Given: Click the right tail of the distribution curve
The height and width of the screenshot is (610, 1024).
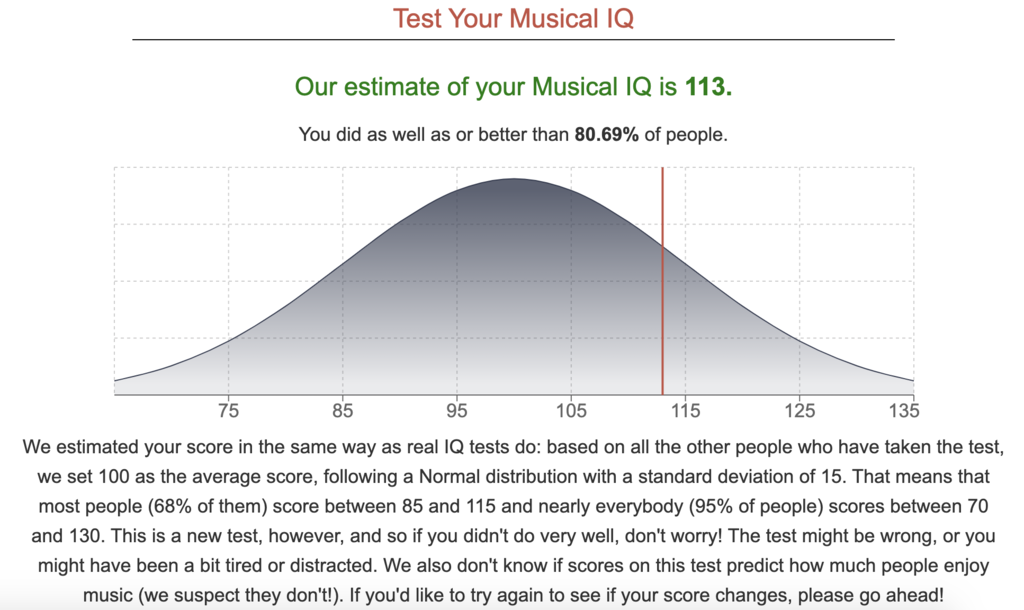Looking at the screenshot, I should tap(875, 371).
